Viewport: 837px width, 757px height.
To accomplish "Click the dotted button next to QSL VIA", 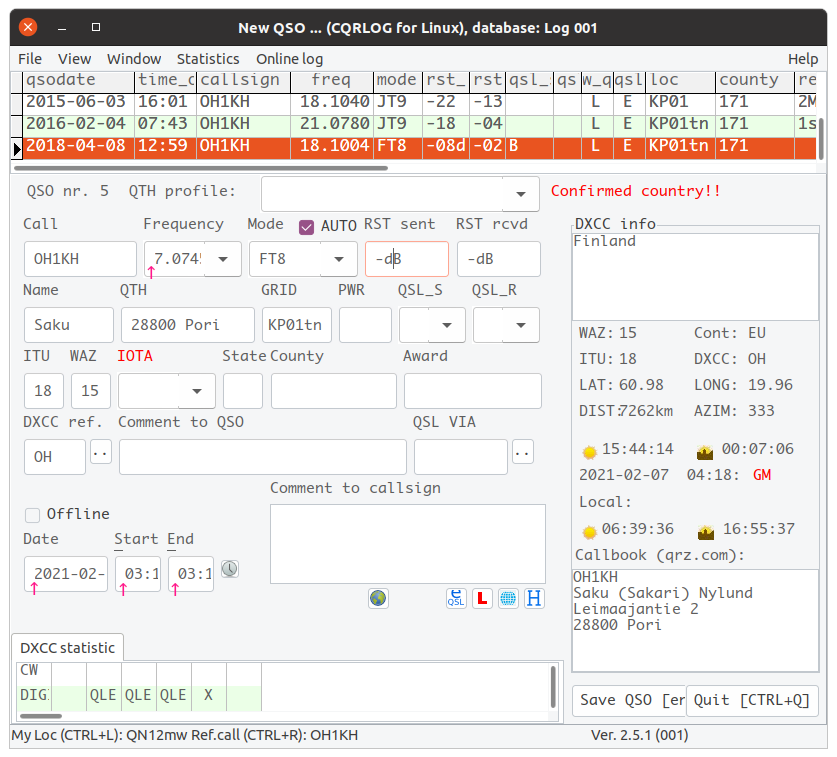I will 523,452.
